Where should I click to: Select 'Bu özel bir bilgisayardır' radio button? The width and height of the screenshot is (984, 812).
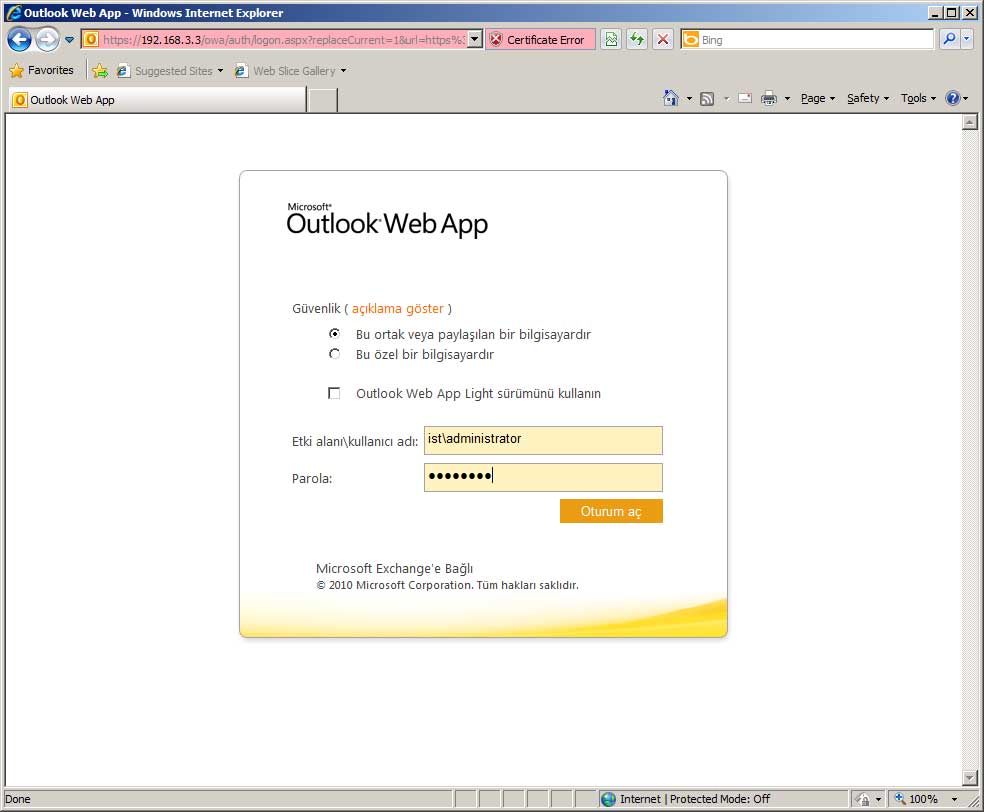click(x=334, y=354)
